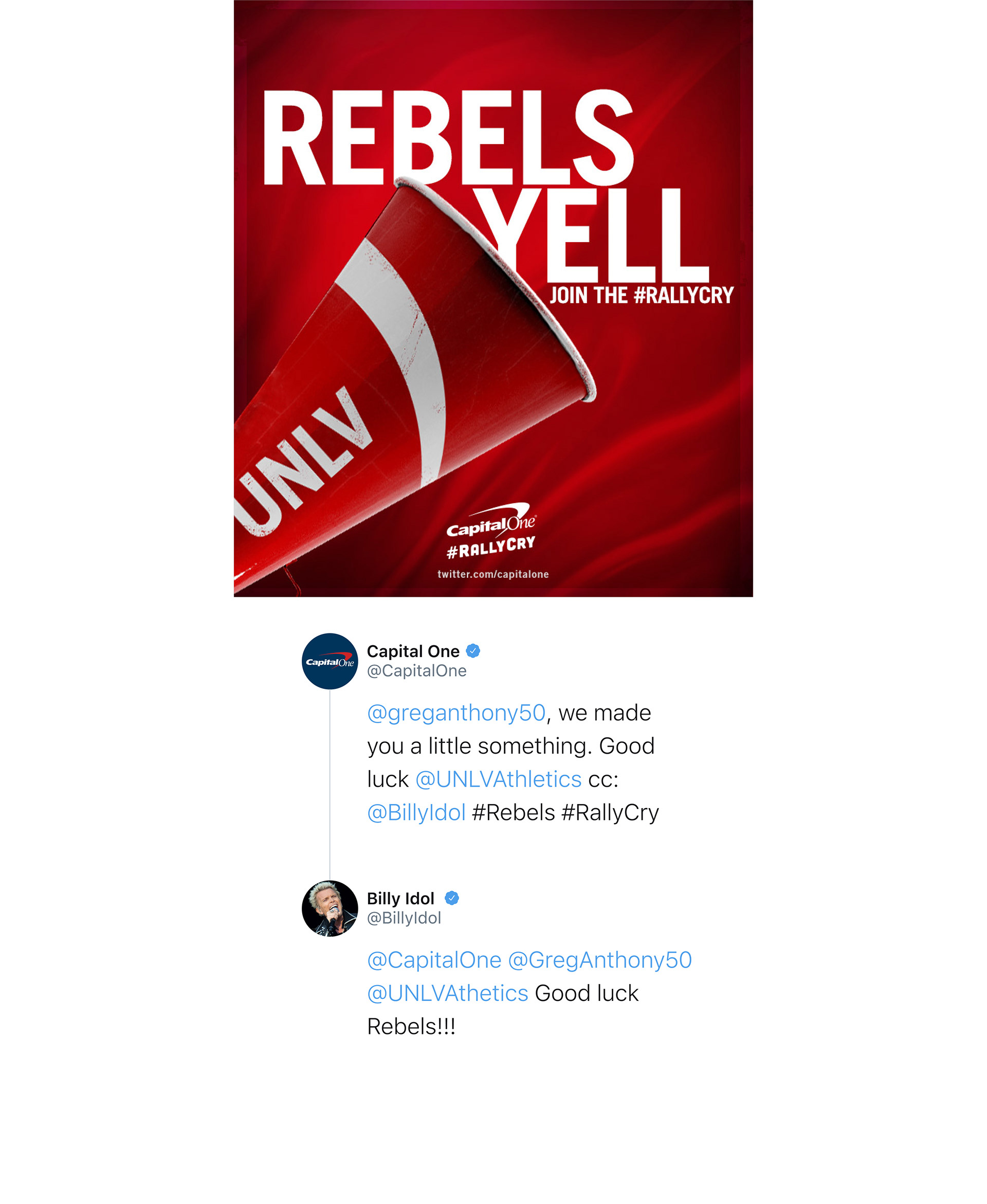Click the Capital One profile avatar

330,661
